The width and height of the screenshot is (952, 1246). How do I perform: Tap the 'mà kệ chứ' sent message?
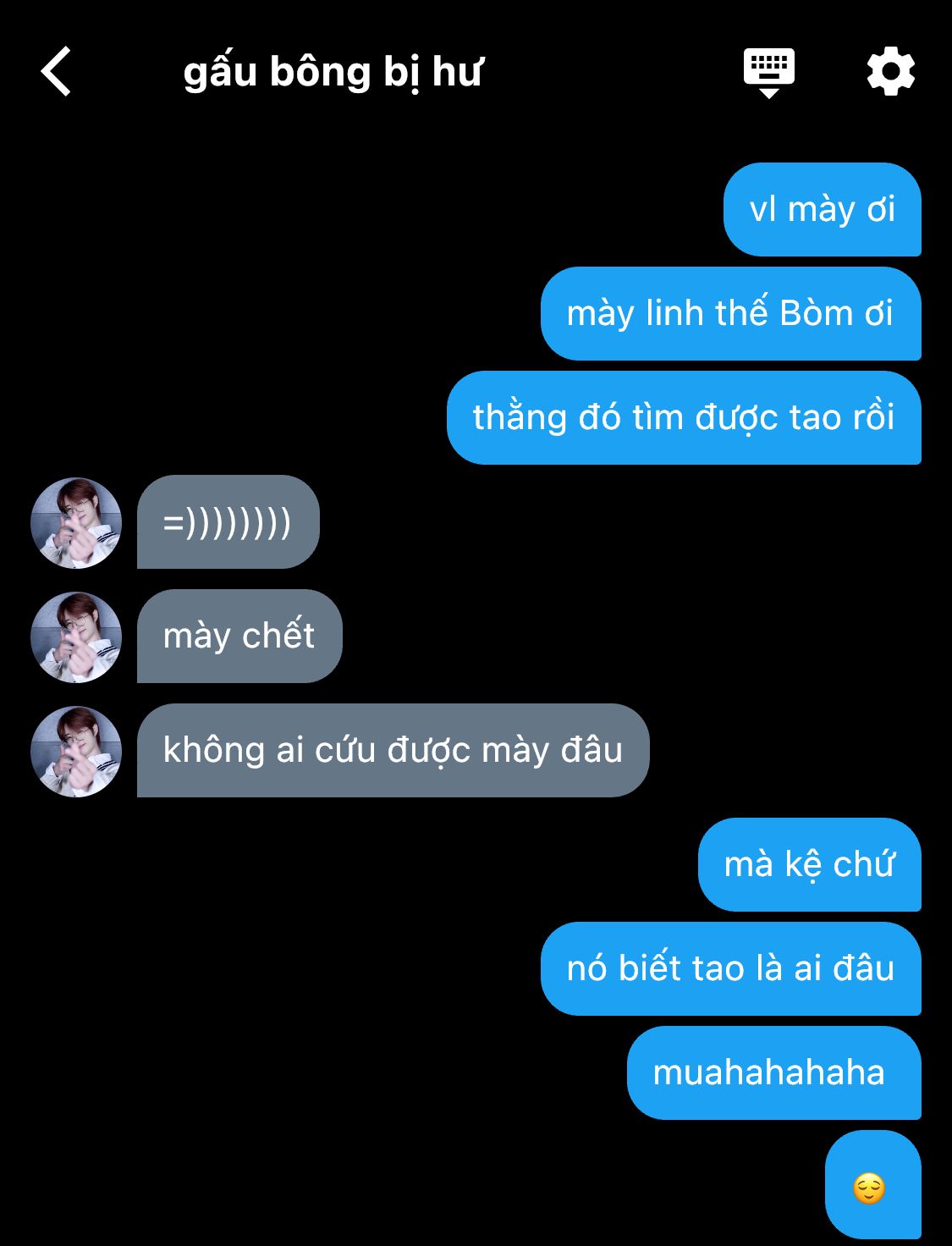(x=809, y=864)
